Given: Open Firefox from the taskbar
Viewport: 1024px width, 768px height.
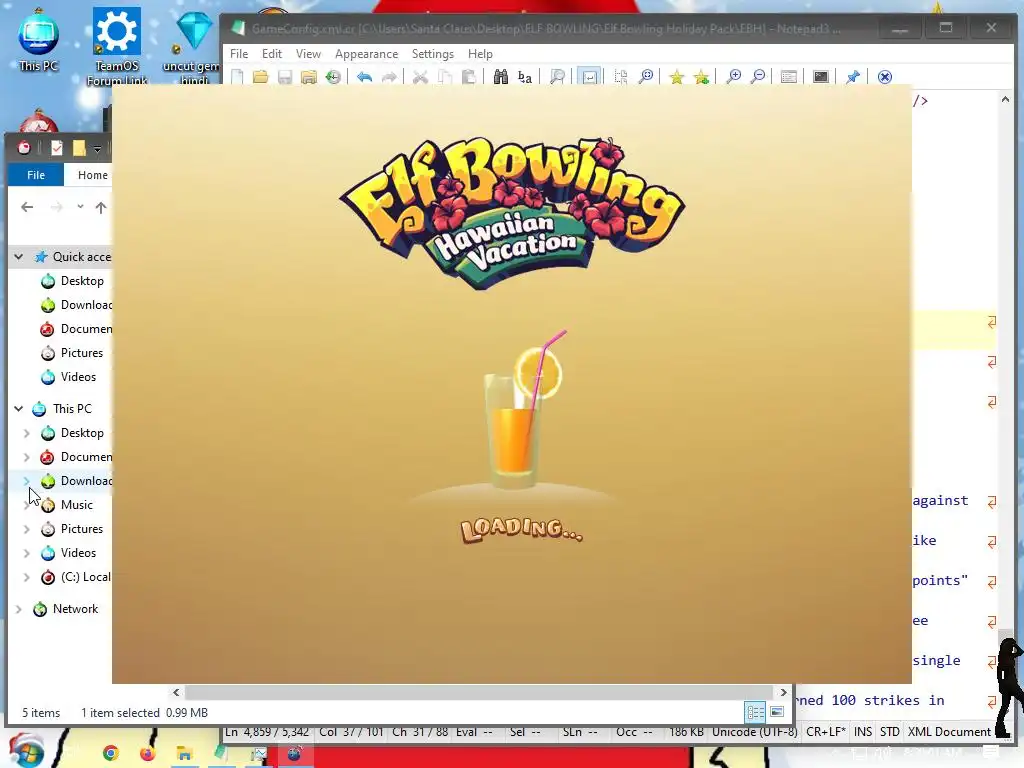Looking at the screenshot, I should pyautogui.click(x=148, y=753).
